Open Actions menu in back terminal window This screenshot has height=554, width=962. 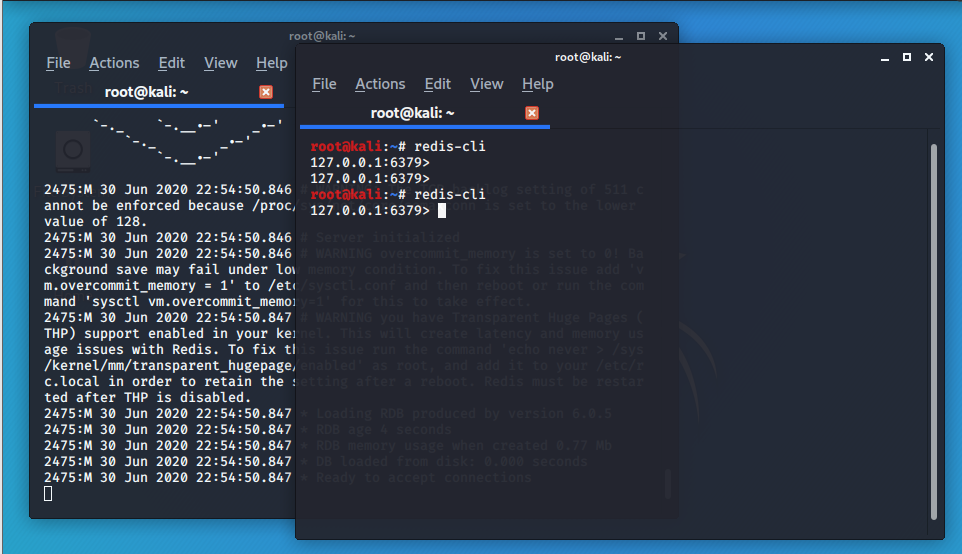(x=114, y=63)
